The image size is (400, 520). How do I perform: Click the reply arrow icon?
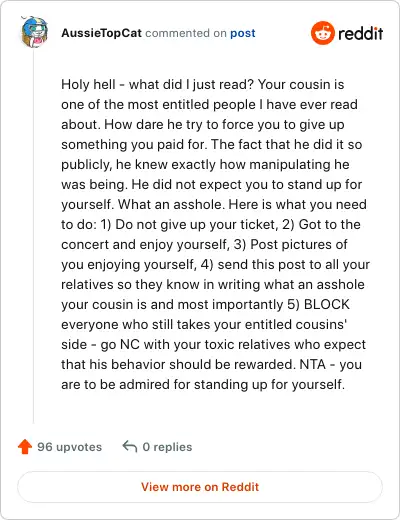tap(130, 447)
